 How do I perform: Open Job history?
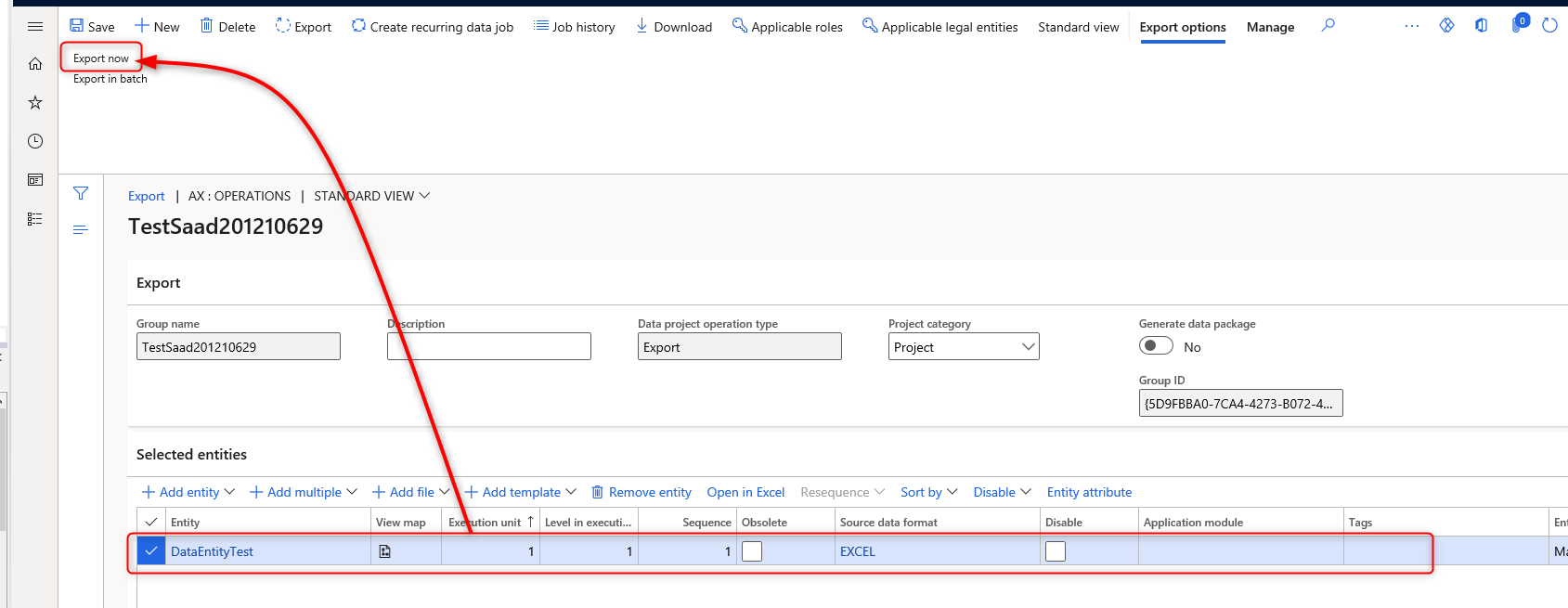coord(575,27)
